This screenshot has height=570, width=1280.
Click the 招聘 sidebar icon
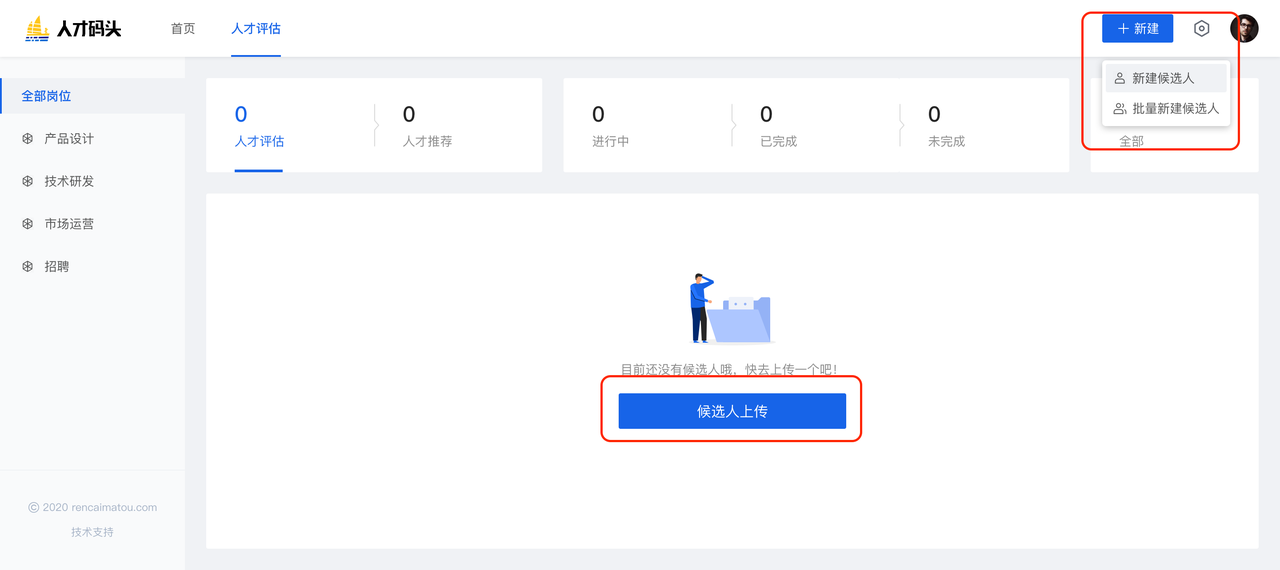[x=28, y=267]
